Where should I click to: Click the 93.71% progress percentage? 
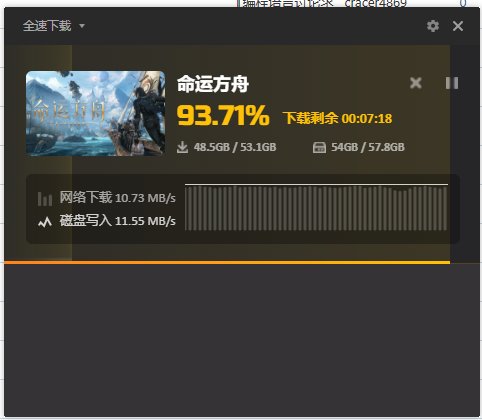223,115
